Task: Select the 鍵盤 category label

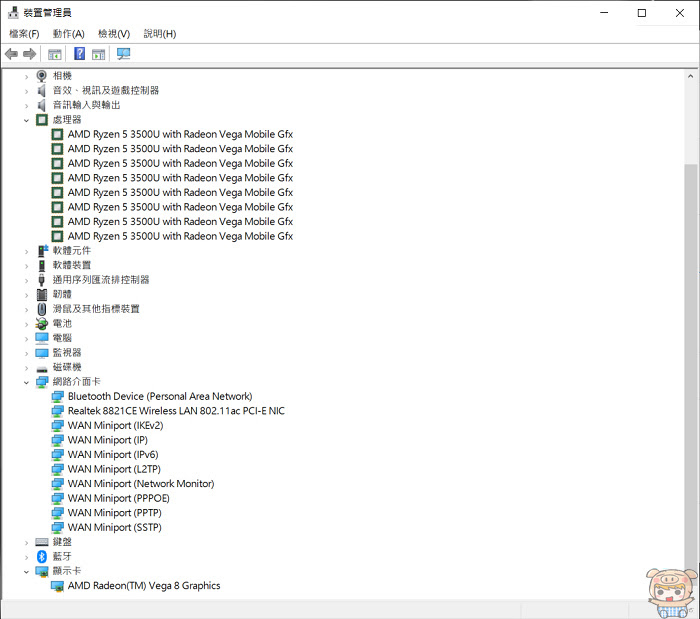Action: pyautogui.click(x=62, y=542)
